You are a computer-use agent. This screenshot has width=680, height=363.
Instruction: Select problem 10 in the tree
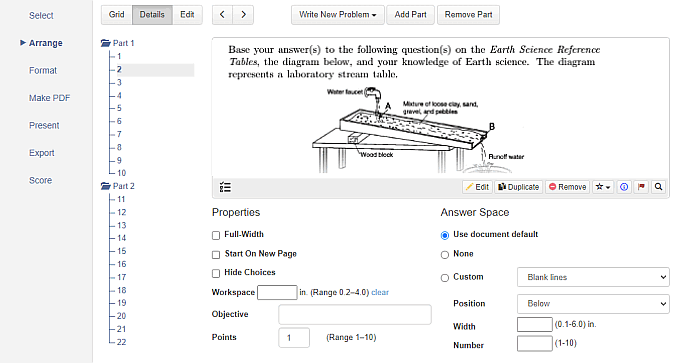(121, 173)
